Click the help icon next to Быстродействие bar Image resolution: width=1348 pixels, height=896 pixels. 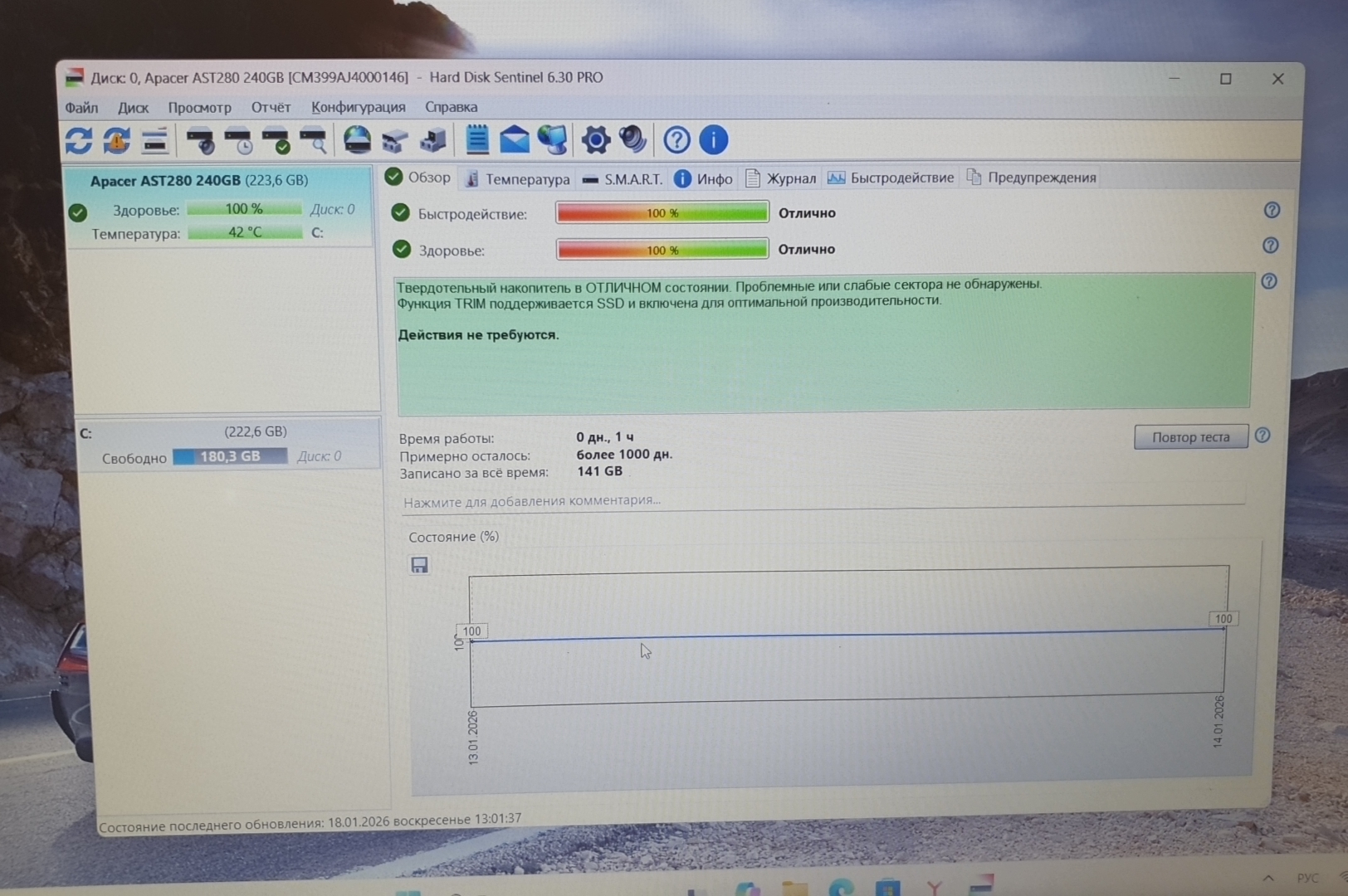(x=1271, y=211)
